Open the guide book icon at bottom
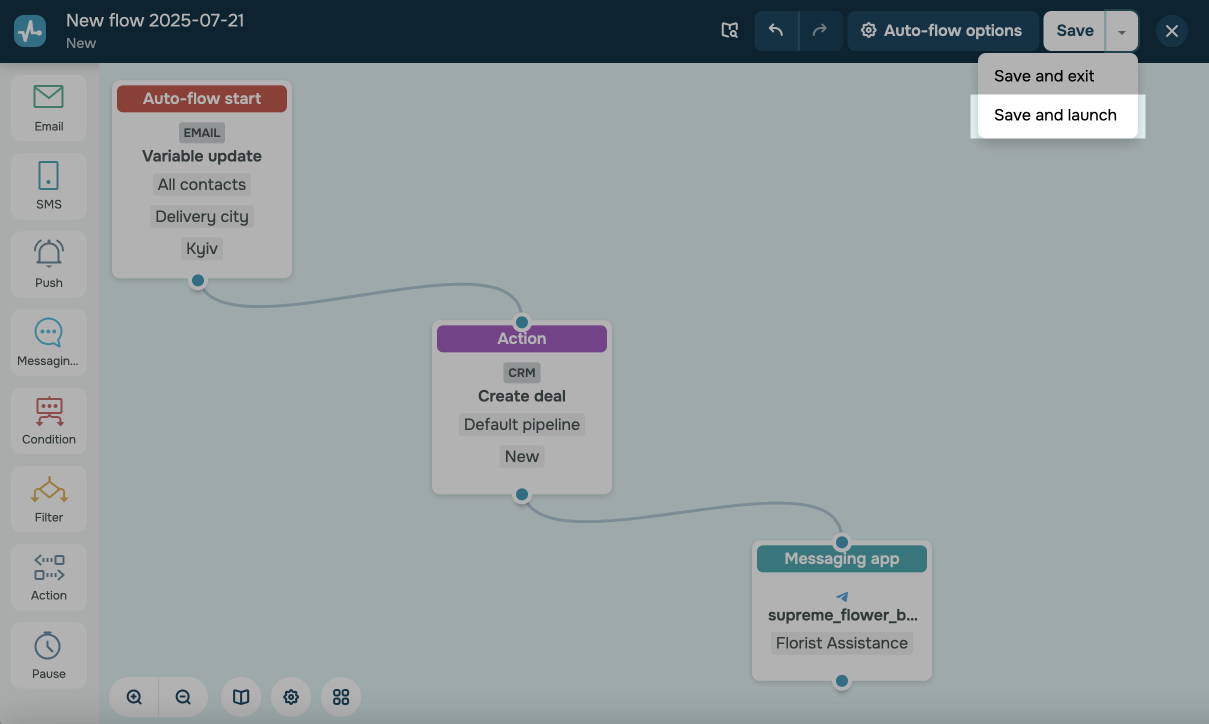The height and width of the screenshot is (724, 1209). pos(241,697)
